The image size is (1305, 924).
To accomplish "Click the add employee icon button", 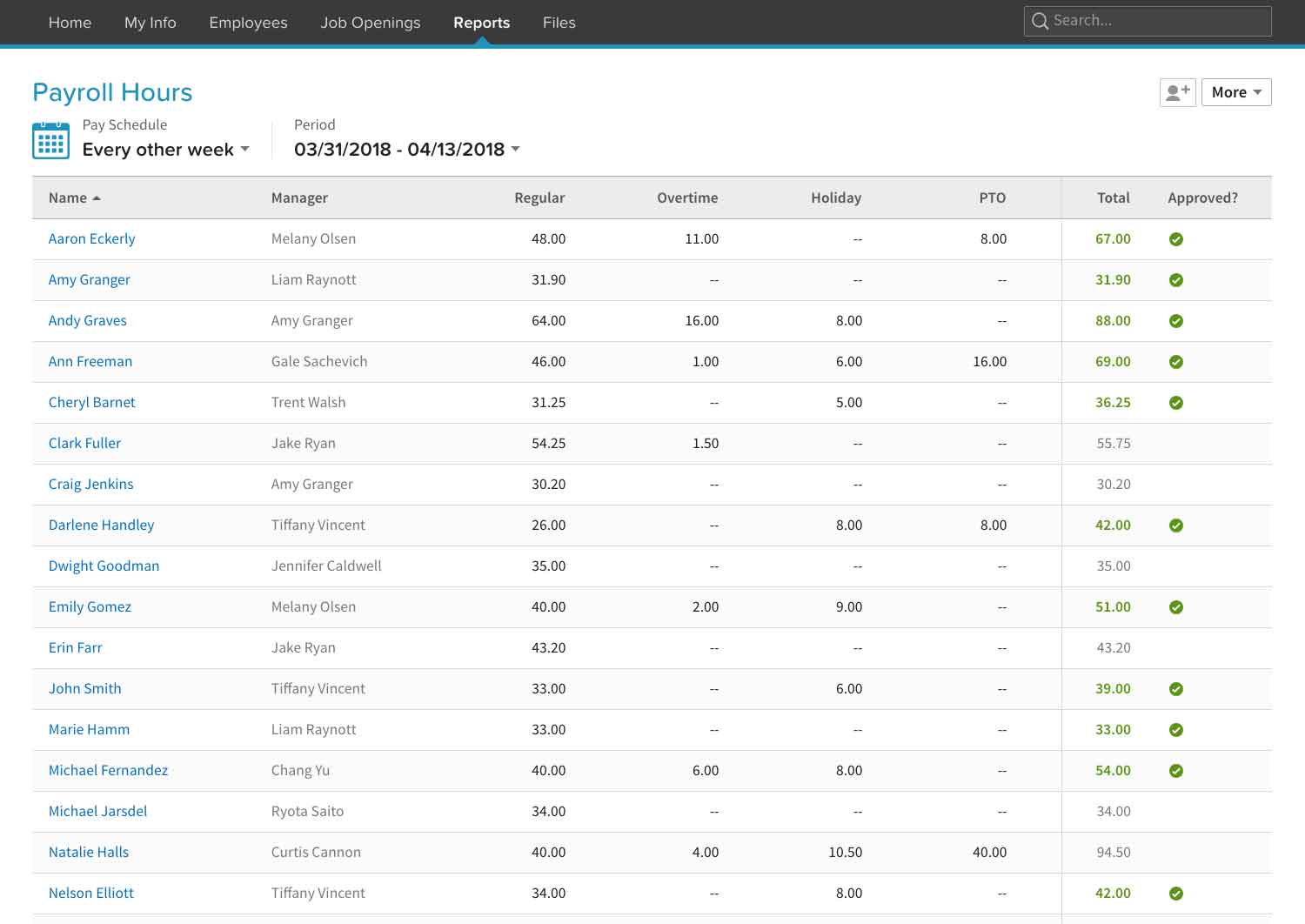I will (1177, 92).
